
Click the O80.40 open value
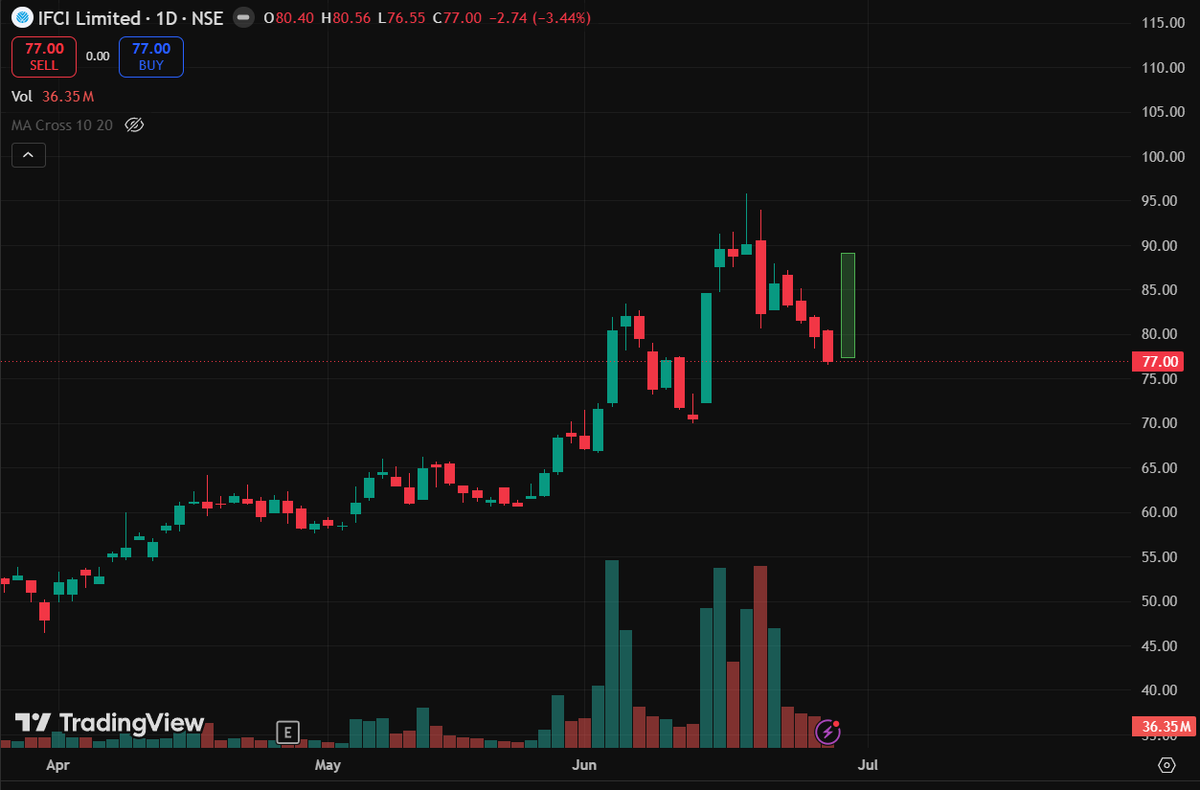coord(287,18)
